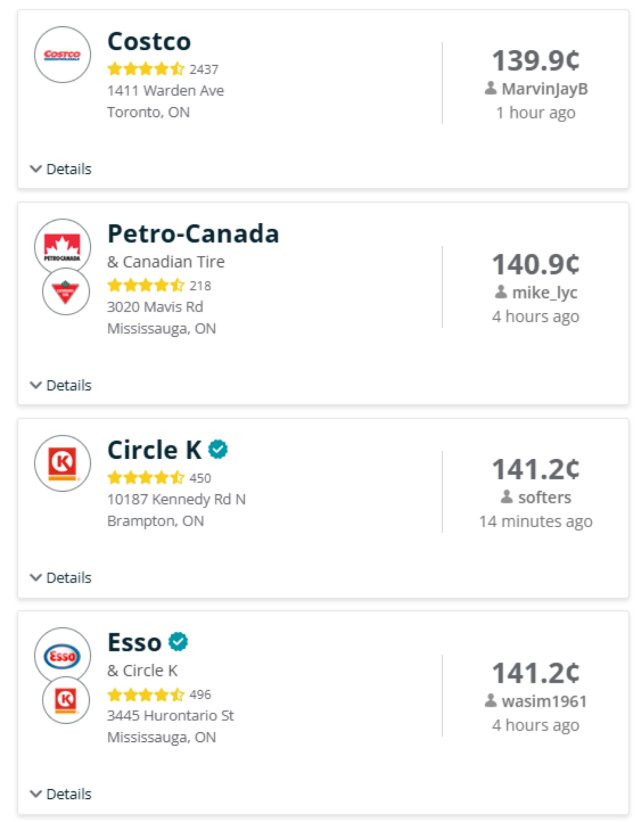Click the Circle K logo at Kennedy Rd
The image size is (640, 822).
[x=63, y=463]
